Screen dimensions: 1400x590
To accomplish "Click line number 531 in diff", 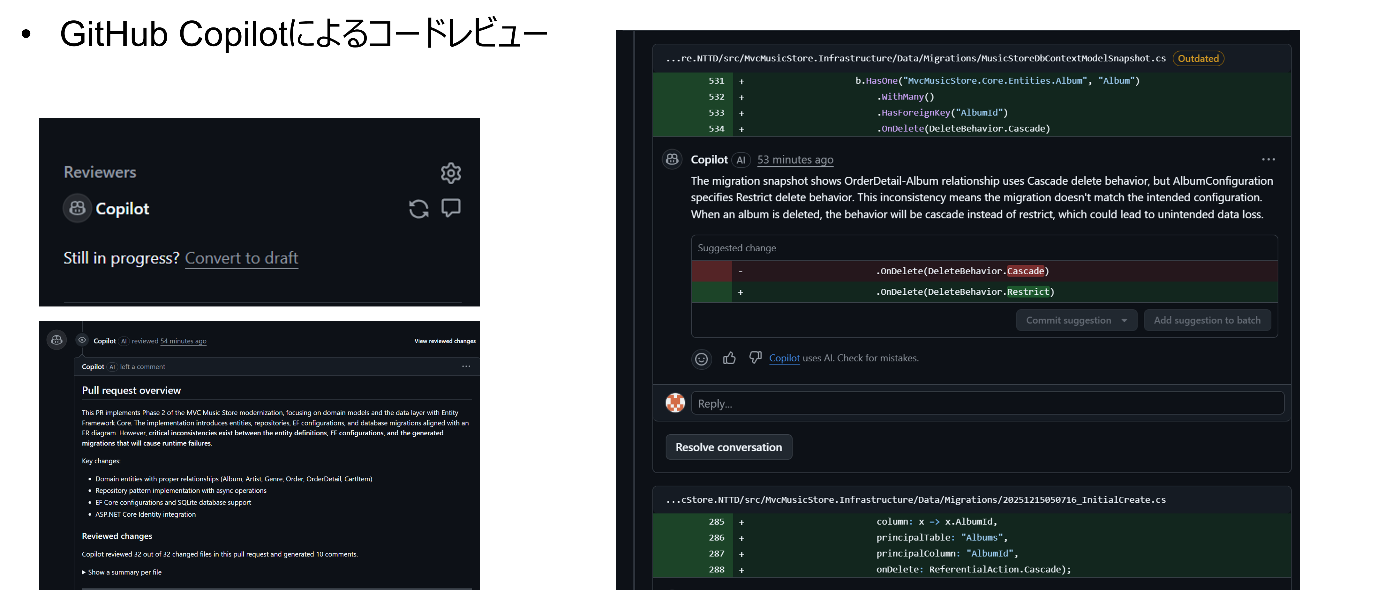I will click(715, 81).
